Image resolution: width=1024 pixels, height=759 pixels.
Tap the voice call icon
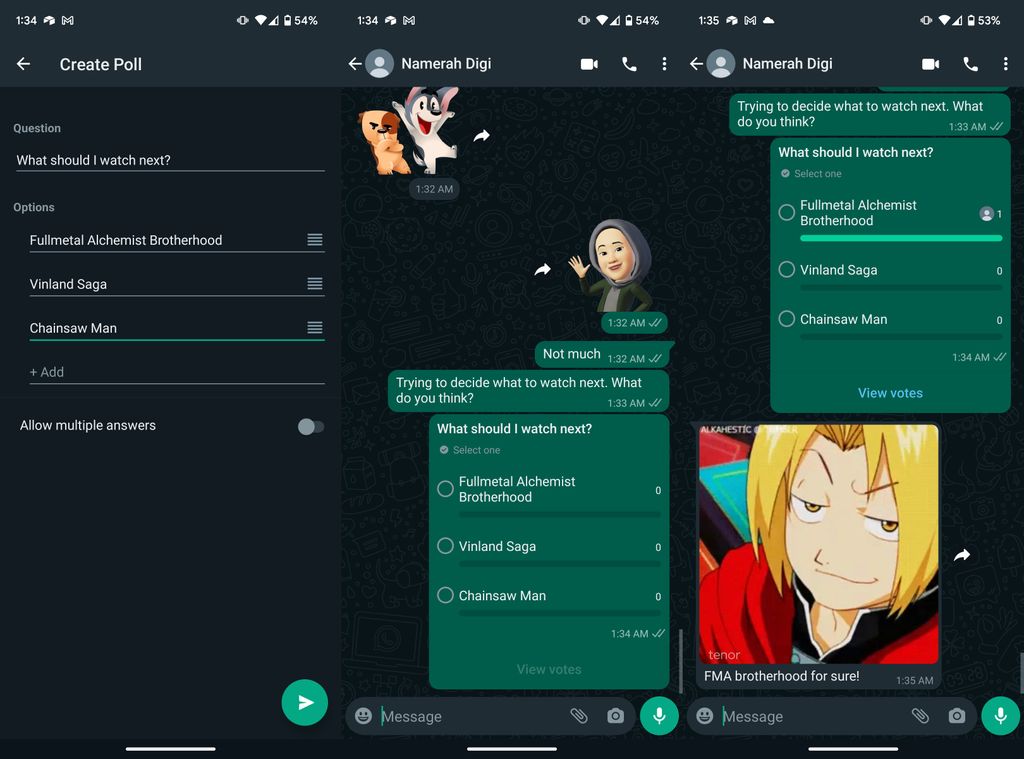[x=970, y=63]
